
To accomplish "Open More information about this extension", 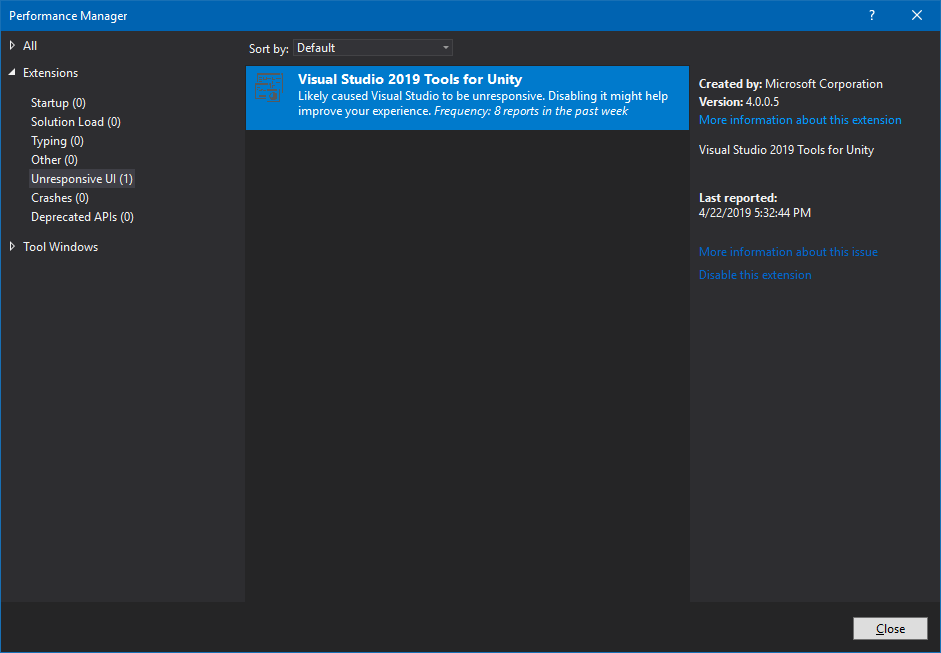I will coord(800,119).
